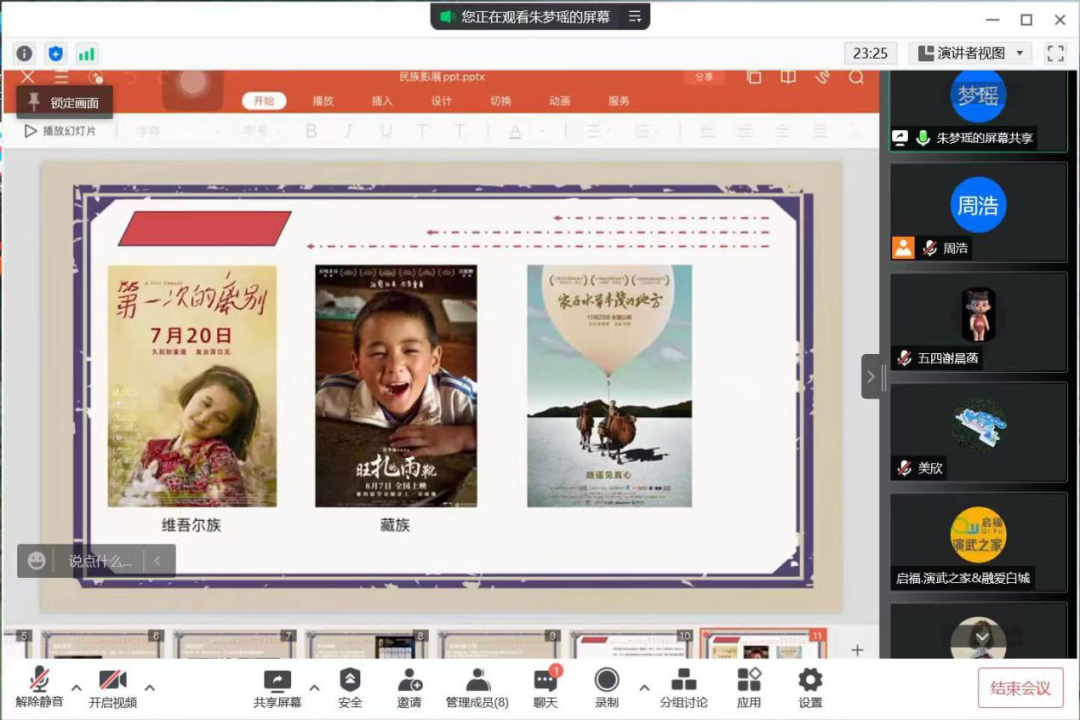Open Breakout rooms (分组讨论)

pos(683,688)
